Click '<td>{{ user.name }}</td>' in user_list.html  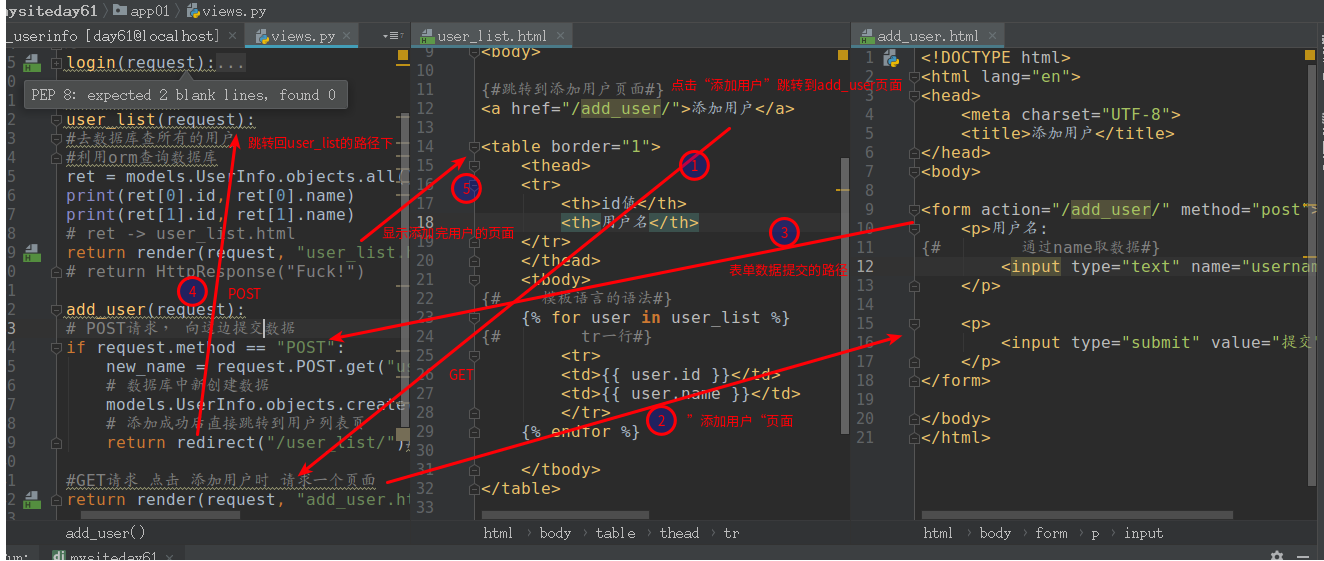(x=681, y=394)
